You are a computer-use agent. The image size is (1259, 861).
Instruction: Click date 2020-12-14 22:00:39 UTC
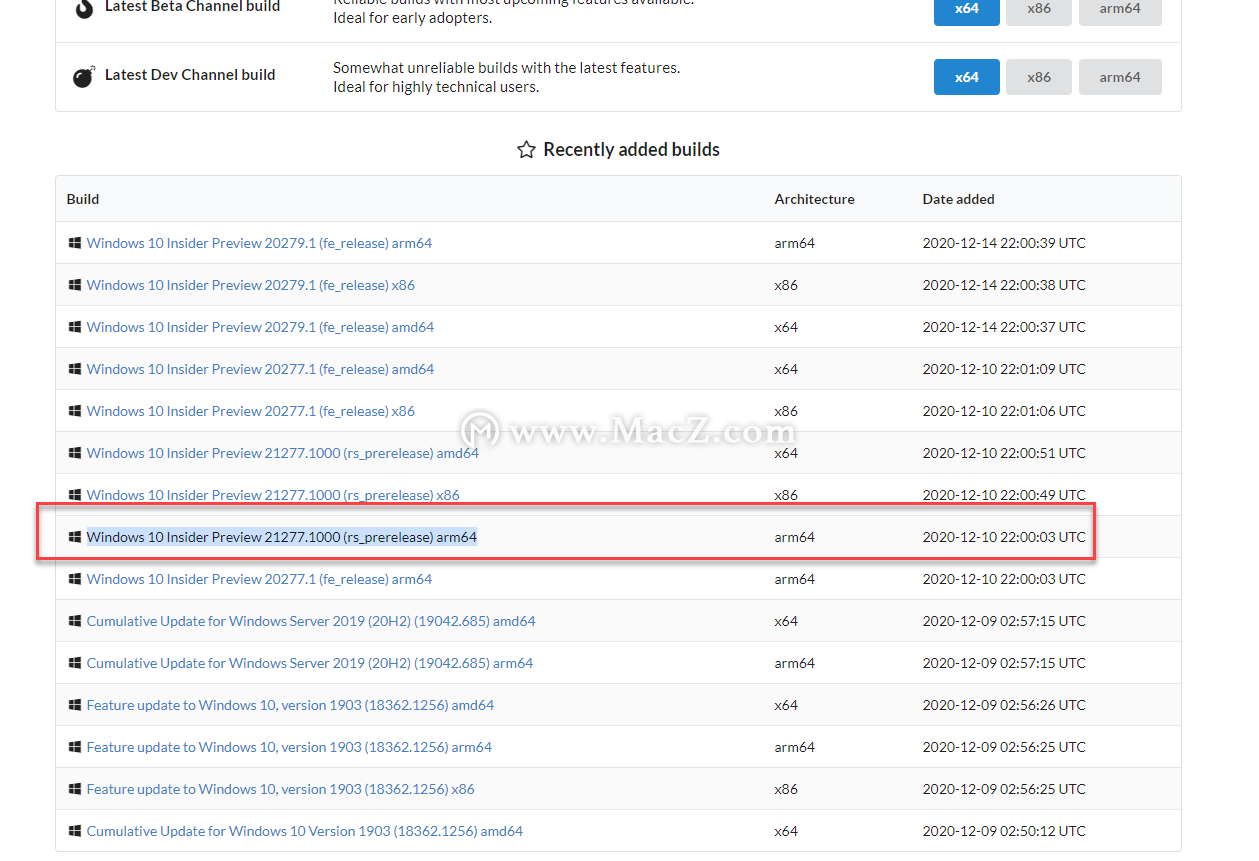coord(1004,243)
